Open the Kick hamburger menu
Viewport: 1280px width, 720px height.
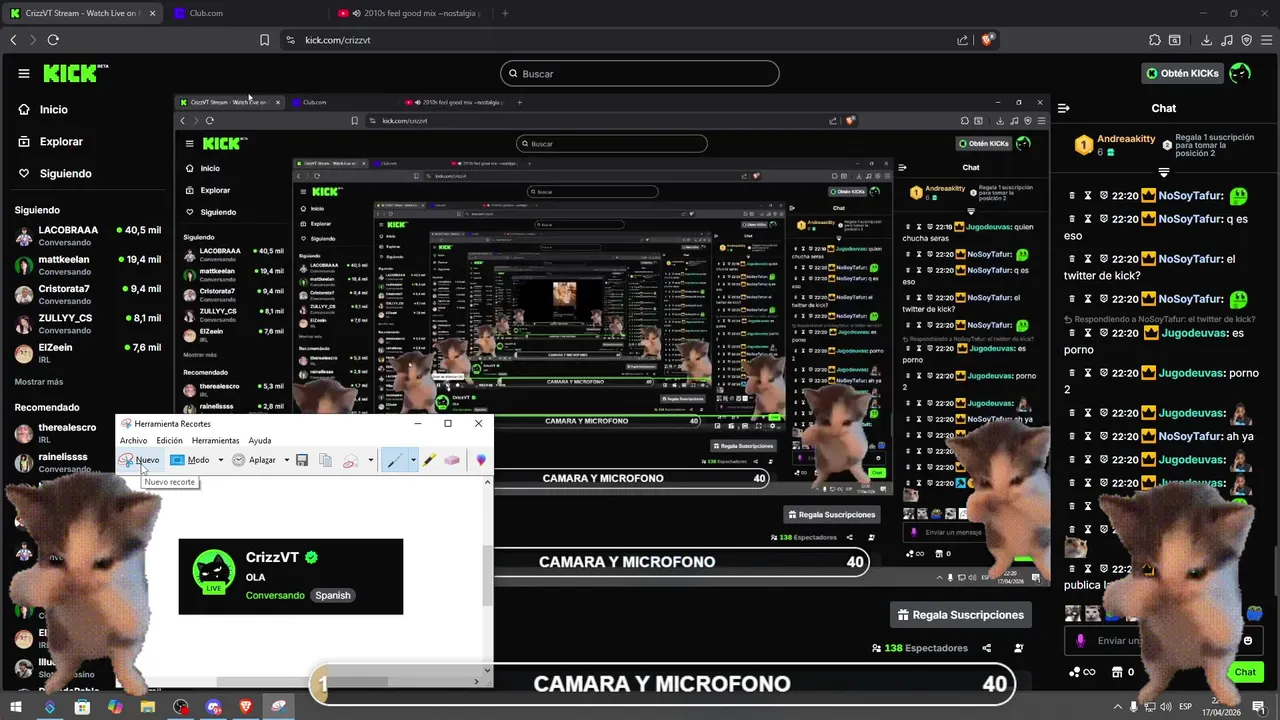[23, 73]
